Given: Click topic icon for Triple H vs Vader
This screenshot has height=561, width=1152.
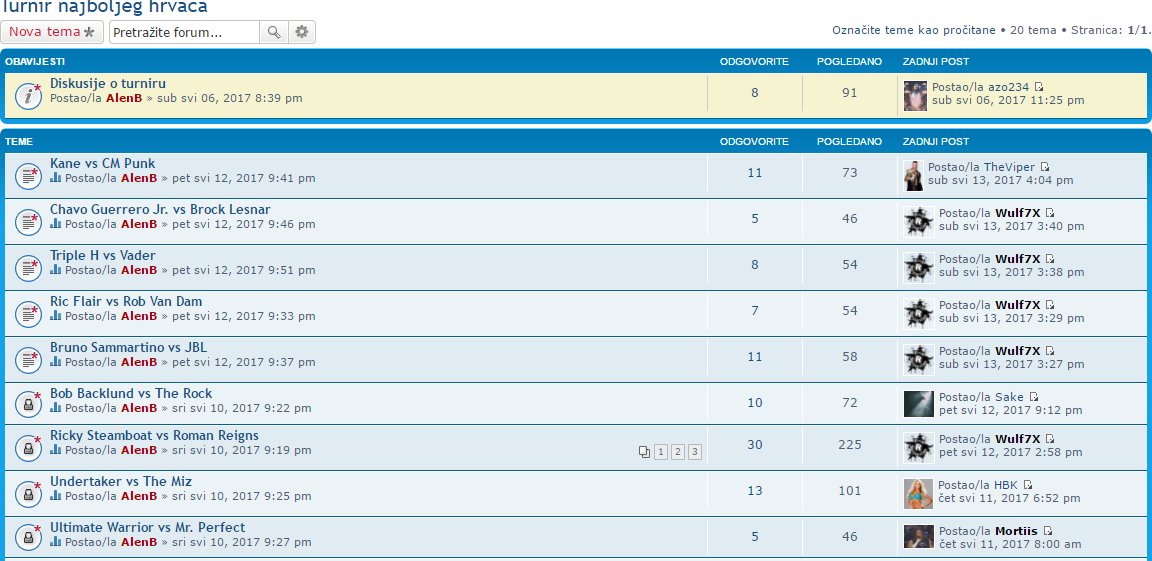Looking at the screenshot, I should [28, 267].
